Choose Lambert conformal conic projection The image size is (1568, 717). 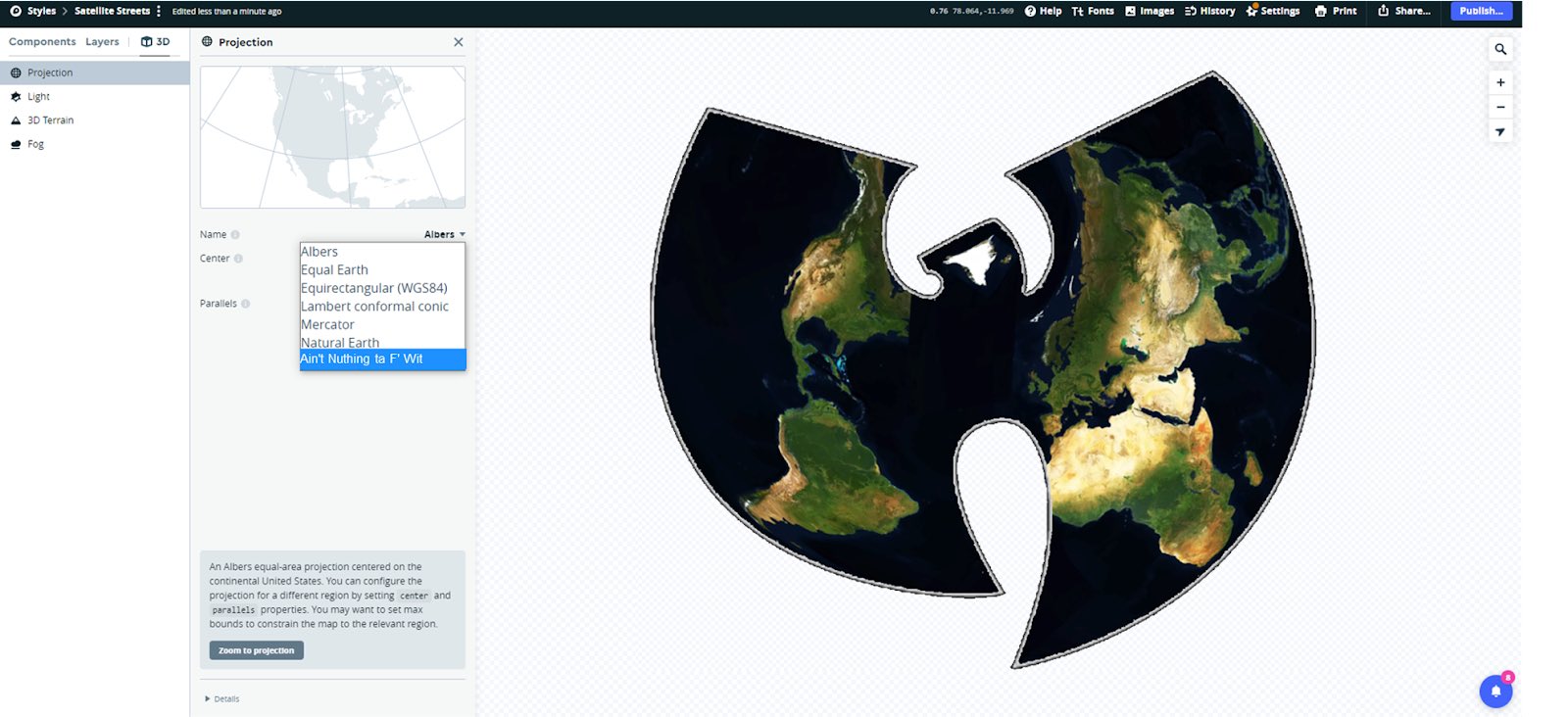(x=382, y=306)
